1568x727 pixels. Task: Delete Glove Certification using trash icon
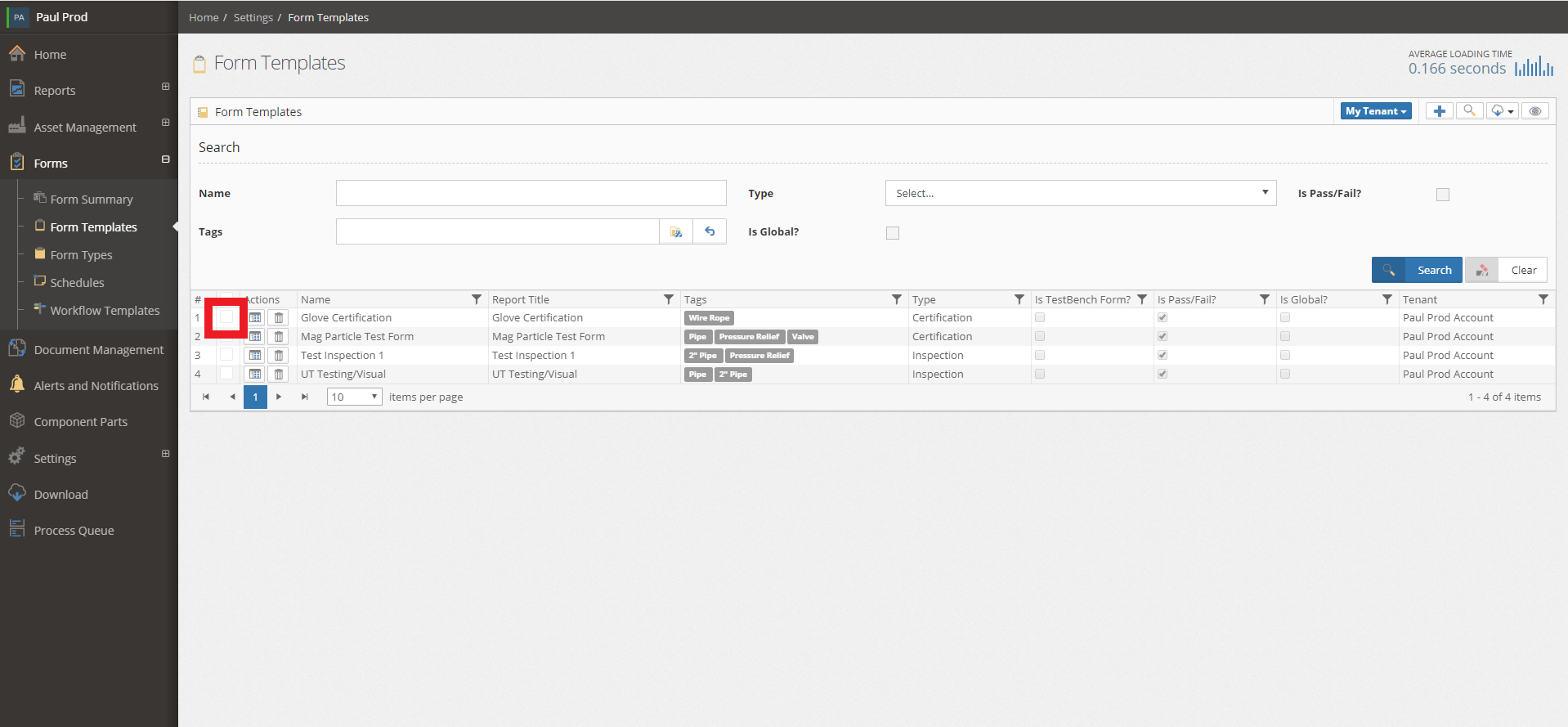pyautogui.click(x=279, y=317)
